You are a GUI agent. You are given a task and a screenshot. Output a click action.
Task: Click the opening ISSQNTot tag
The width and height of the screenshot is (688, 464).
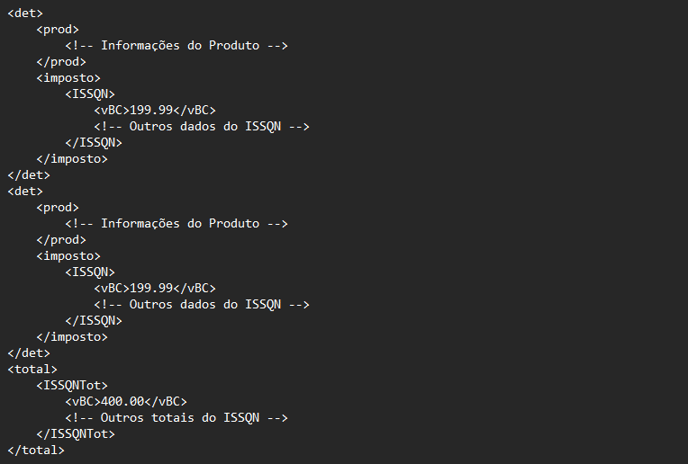coord(72,385)
